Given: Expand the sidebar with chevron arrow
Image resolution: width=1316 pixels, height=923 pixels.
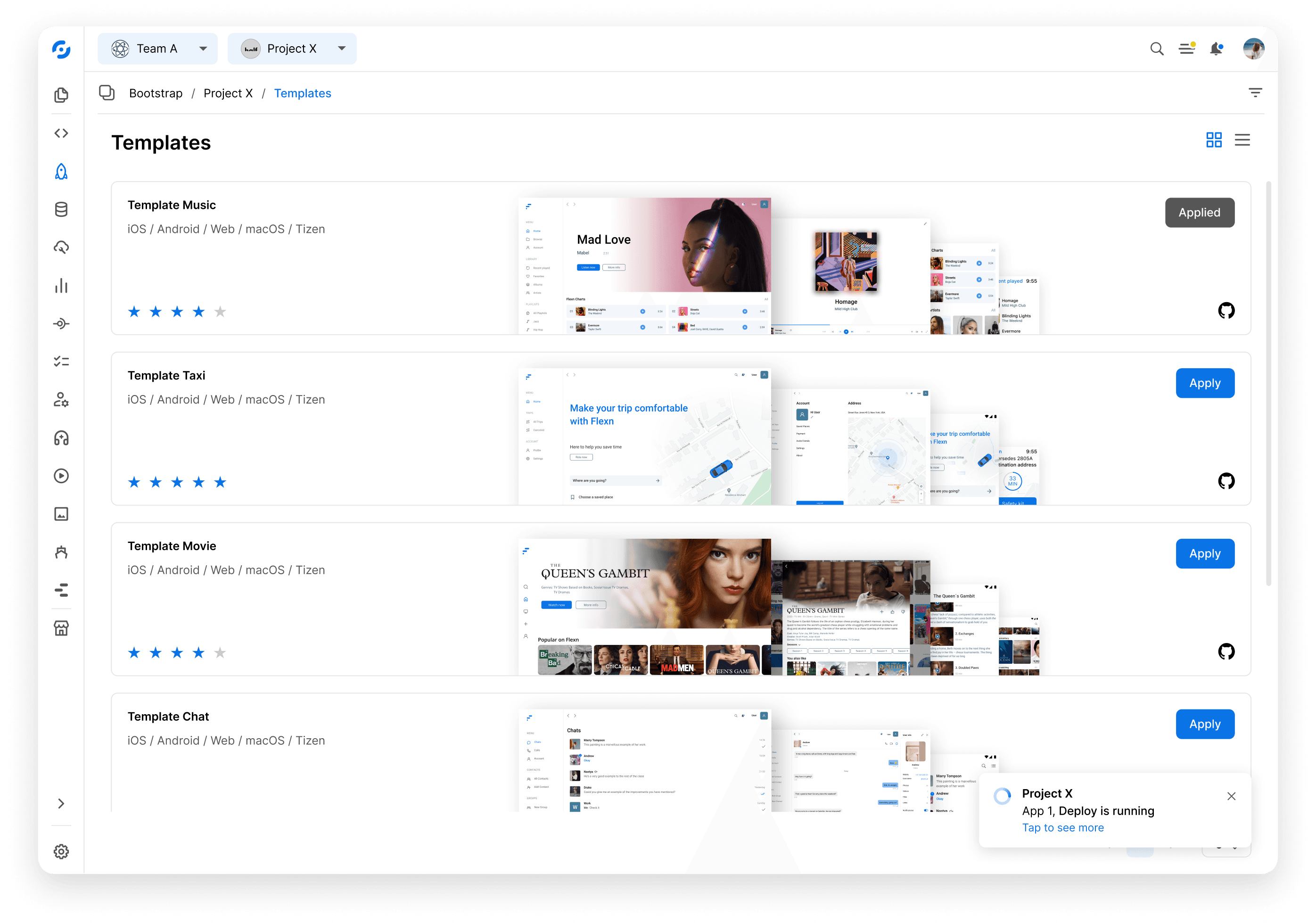Looking at the screenshot, I should (x=61, y=803).
